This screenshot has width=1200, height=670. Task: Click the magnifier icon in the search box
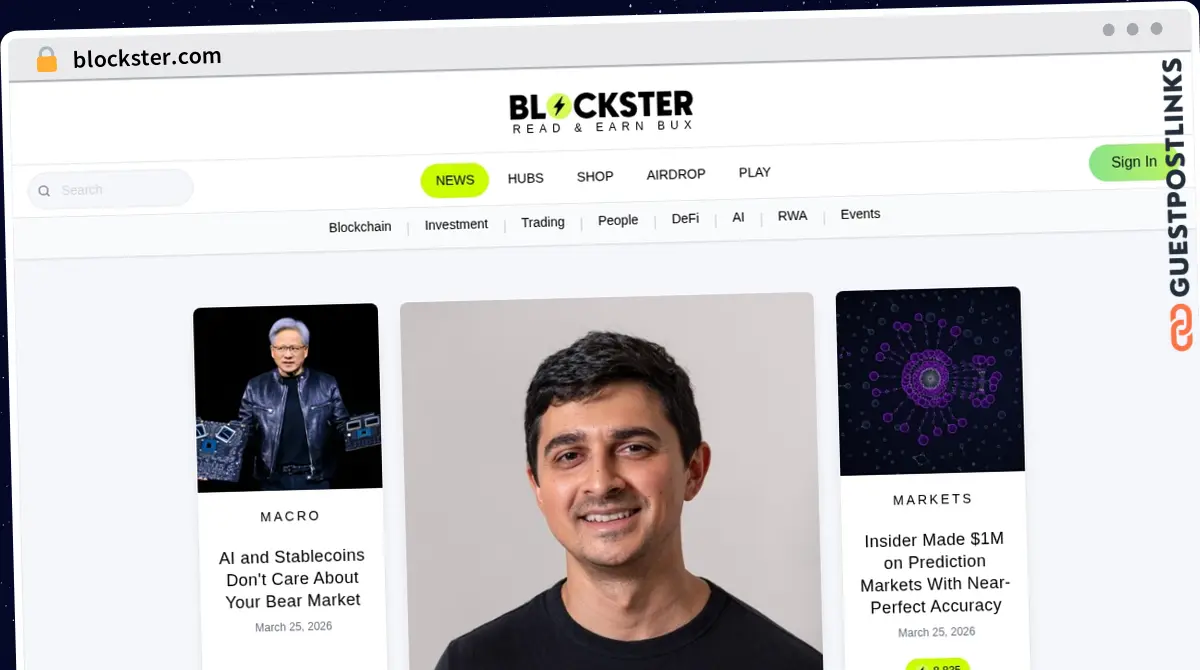tap(44, 191)
